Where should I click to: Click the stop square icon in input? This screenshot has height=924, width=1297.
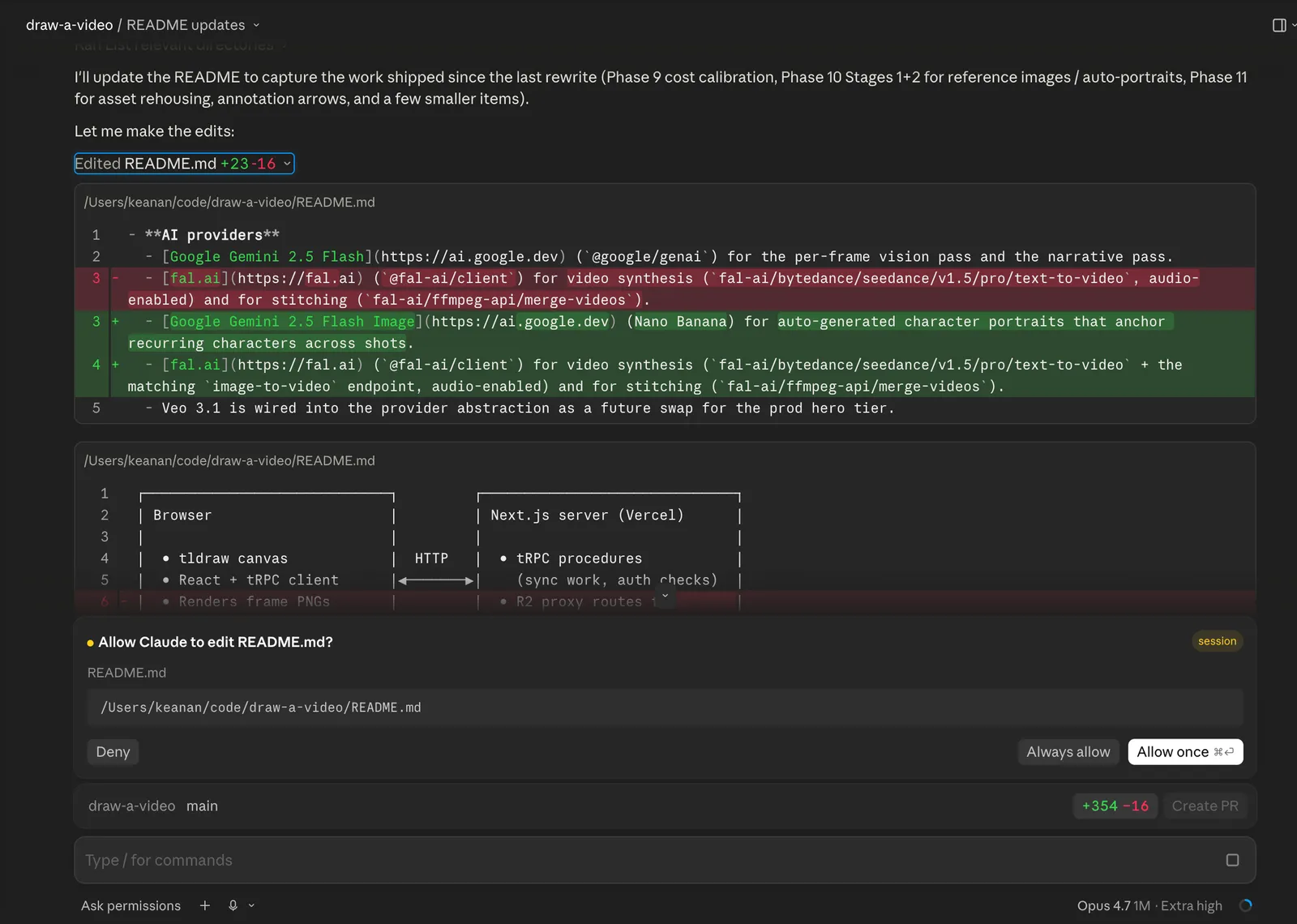(x=1232, y=860)
